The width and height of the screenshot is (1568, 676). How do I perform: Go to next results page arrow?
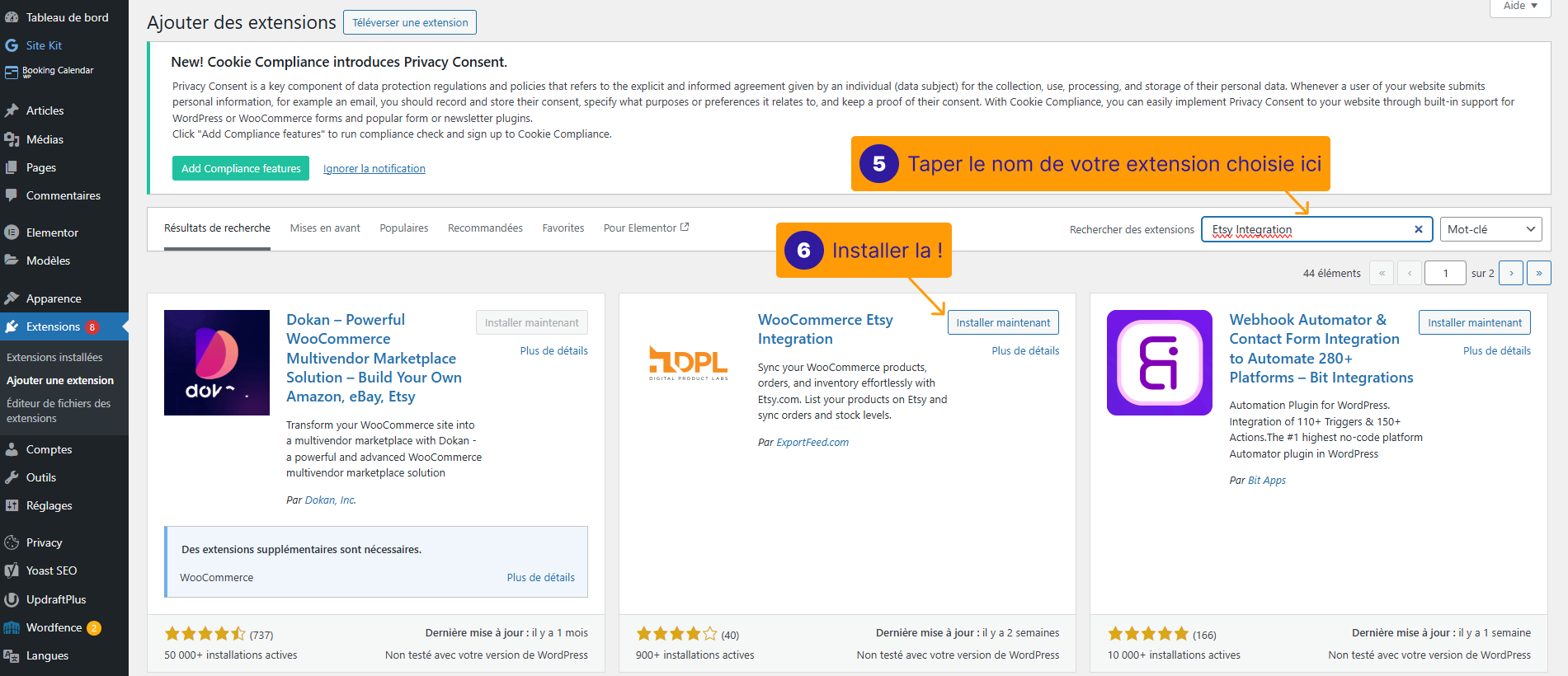tap(1511, 273)
